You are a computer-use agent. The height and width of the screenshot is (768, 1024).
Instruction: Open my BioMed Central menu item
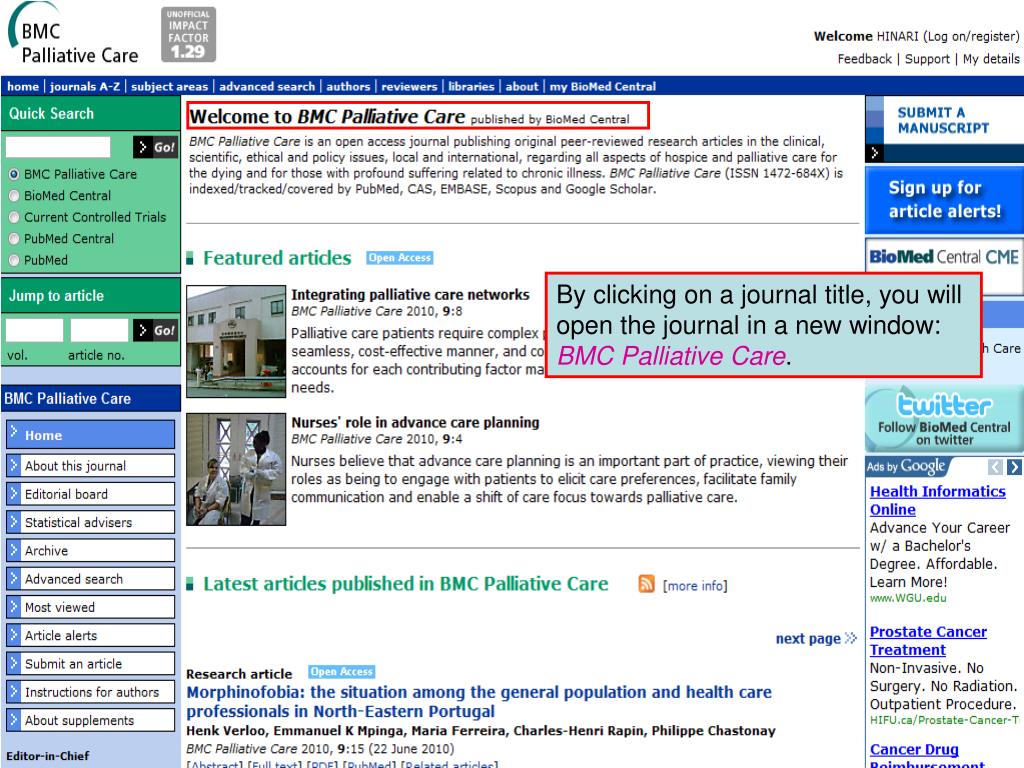[x=602, y=86]
